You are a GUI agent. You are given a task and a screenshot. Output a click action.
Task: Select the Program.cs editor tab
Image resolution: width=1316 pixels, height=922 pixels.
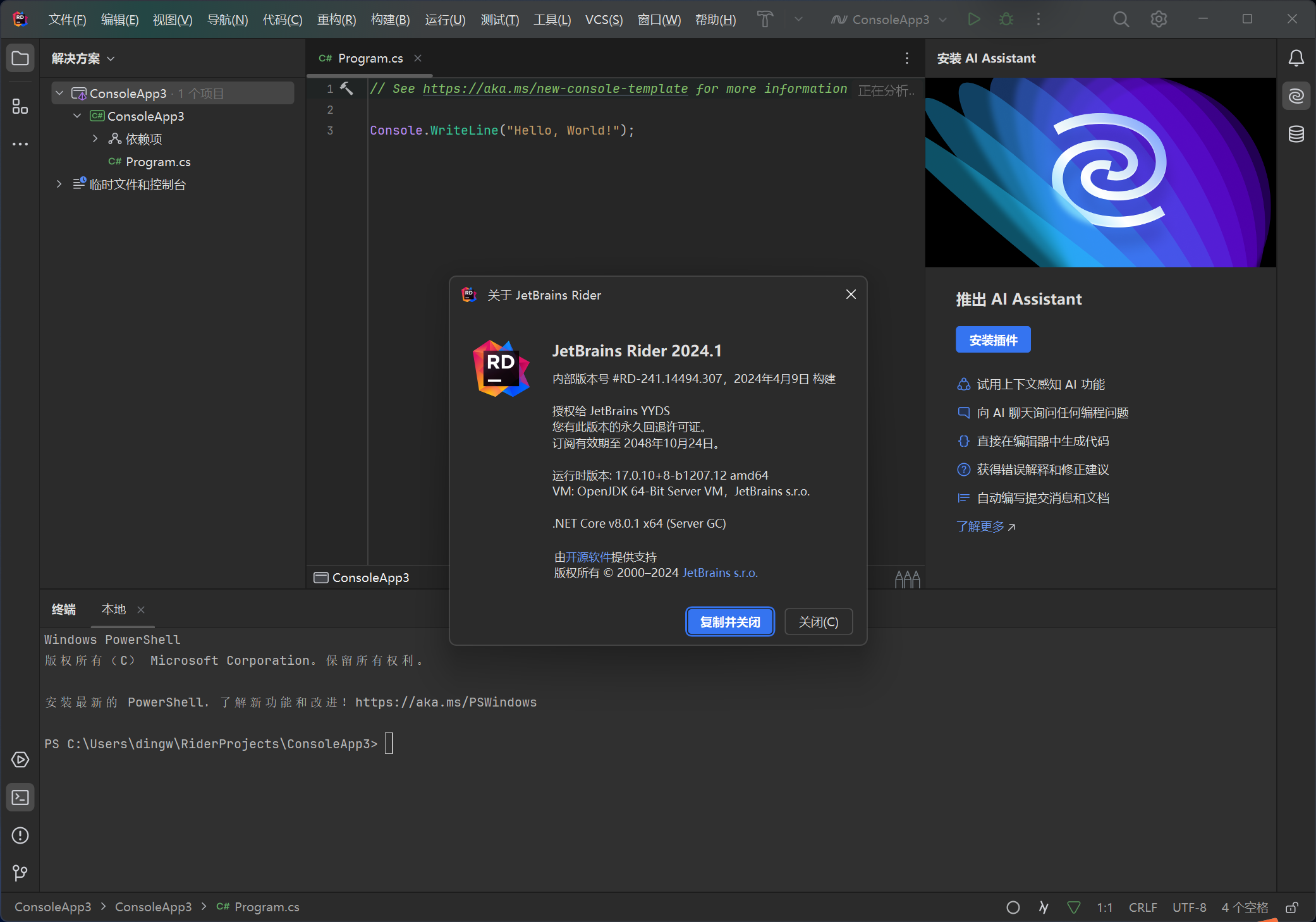[x=370, y=58]
